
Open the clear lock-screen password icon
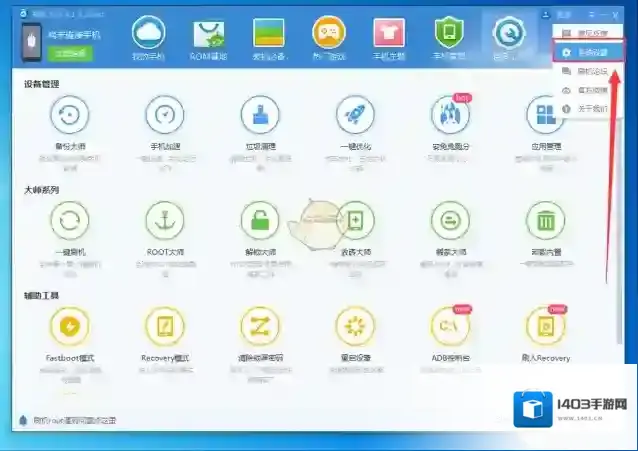[260, 326]
